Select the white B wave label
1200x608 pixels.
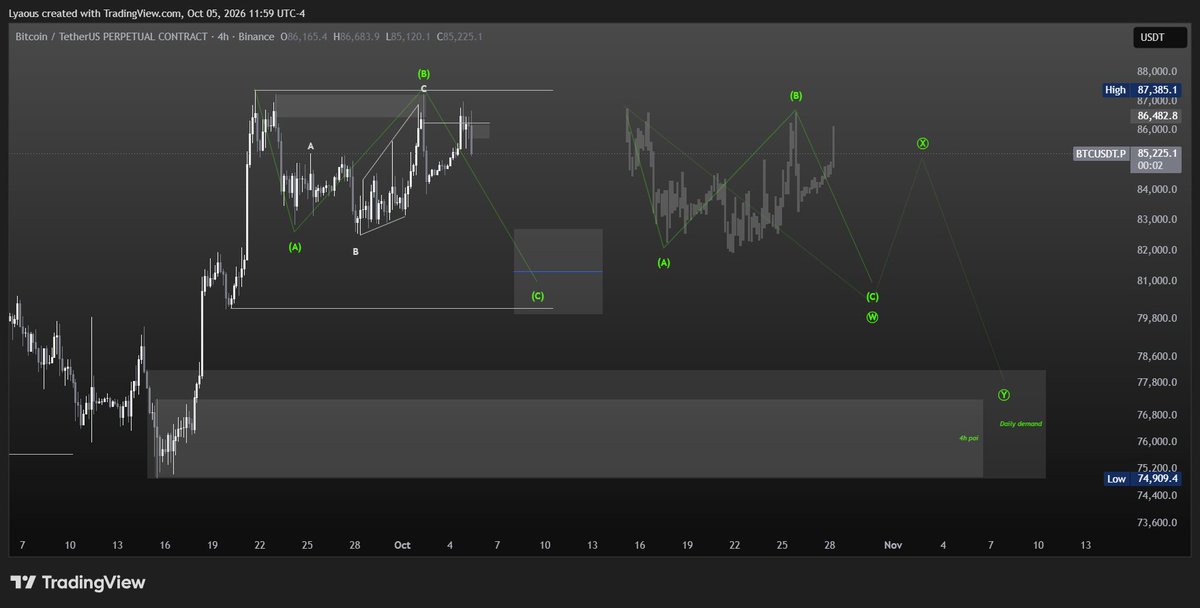[x=355, y=252]
